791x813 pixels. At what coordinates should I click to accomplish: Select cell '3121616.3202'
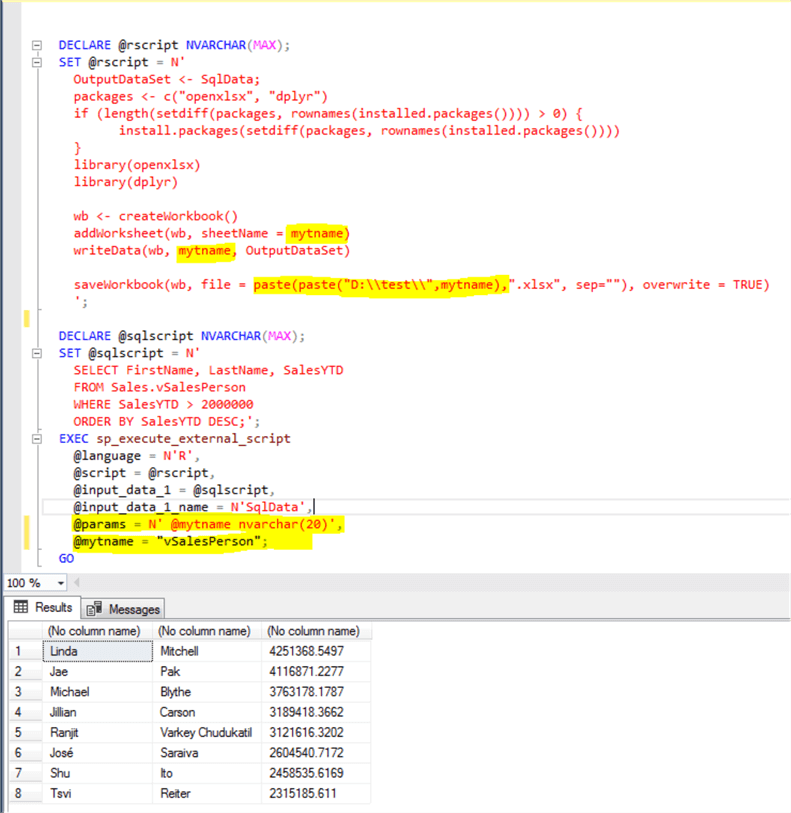316,732
